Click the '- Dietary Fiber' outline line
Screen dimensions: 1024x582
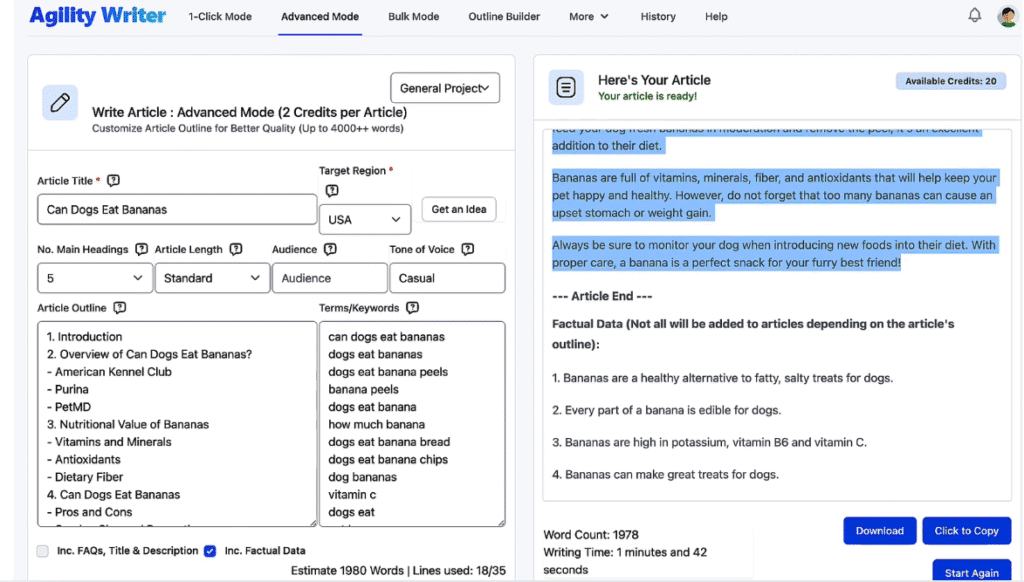coord(85,477)
